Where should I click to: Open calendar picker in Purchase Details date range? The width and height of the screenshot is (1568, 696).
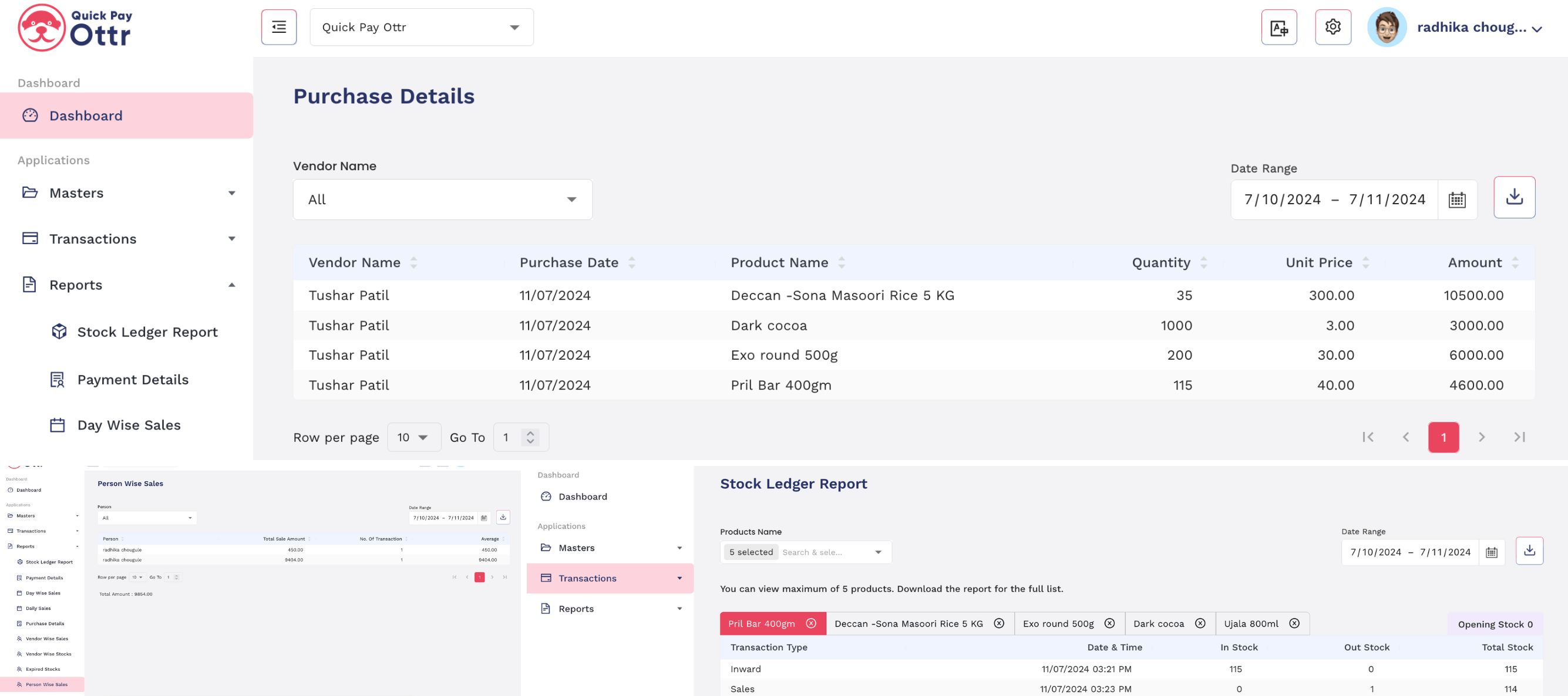[x=1456, y=200]
